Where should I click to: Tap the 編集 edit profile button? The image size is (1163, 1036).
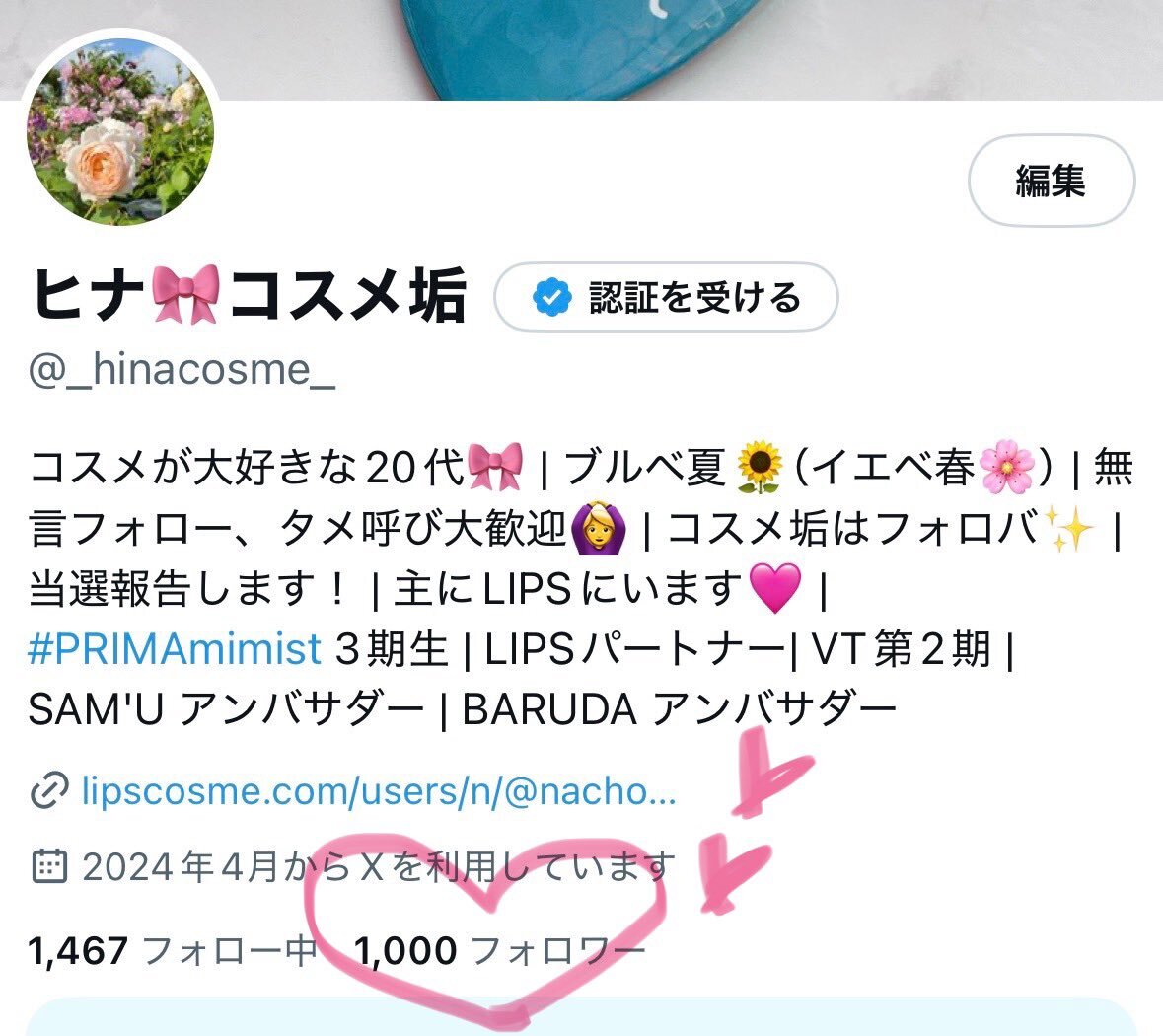point(1051,181)
